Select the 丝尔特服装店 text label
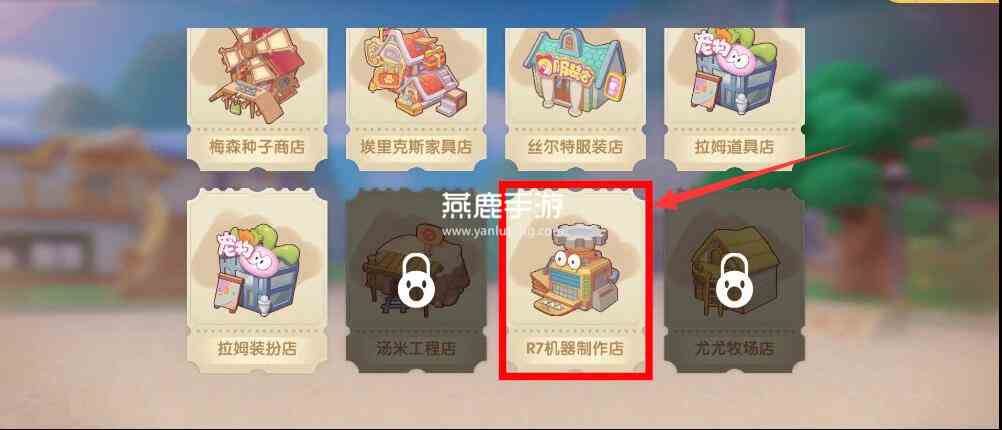 575,147
